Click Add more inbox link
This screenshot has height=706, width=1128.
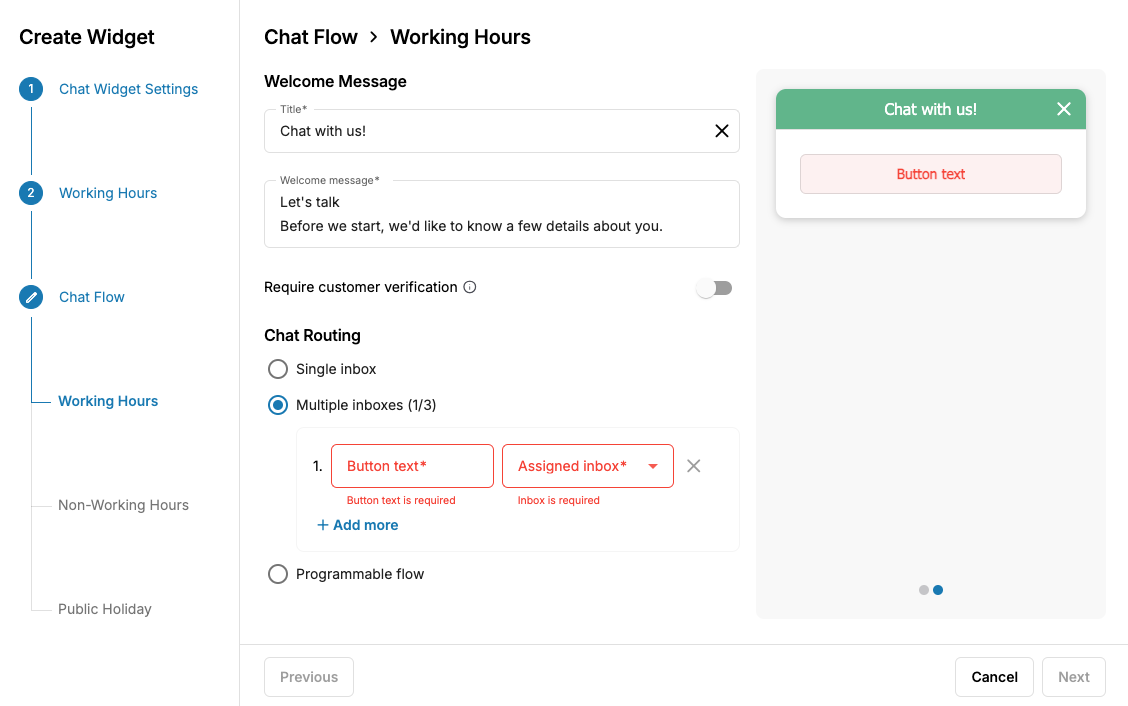coord(358,525)
